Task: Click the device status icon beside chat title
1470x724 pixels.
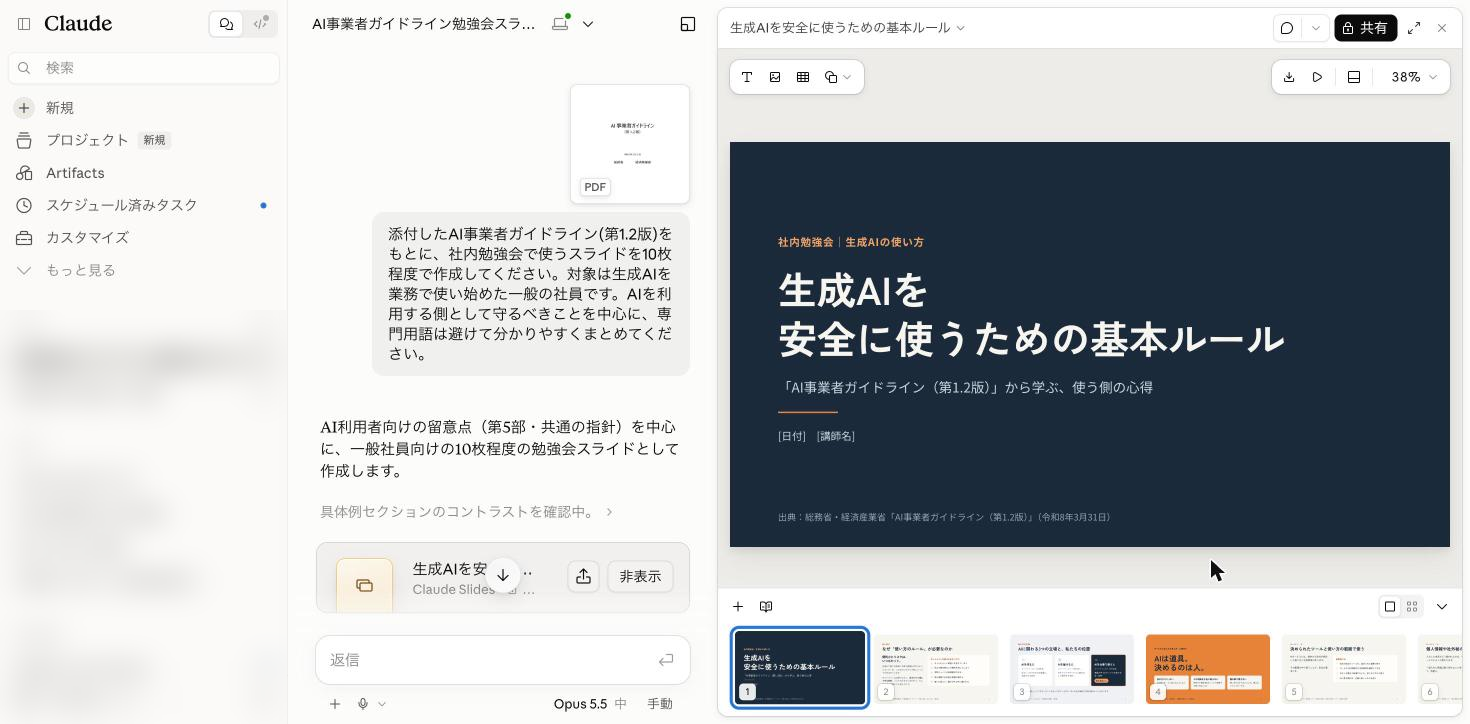Action: pos(560,23)
